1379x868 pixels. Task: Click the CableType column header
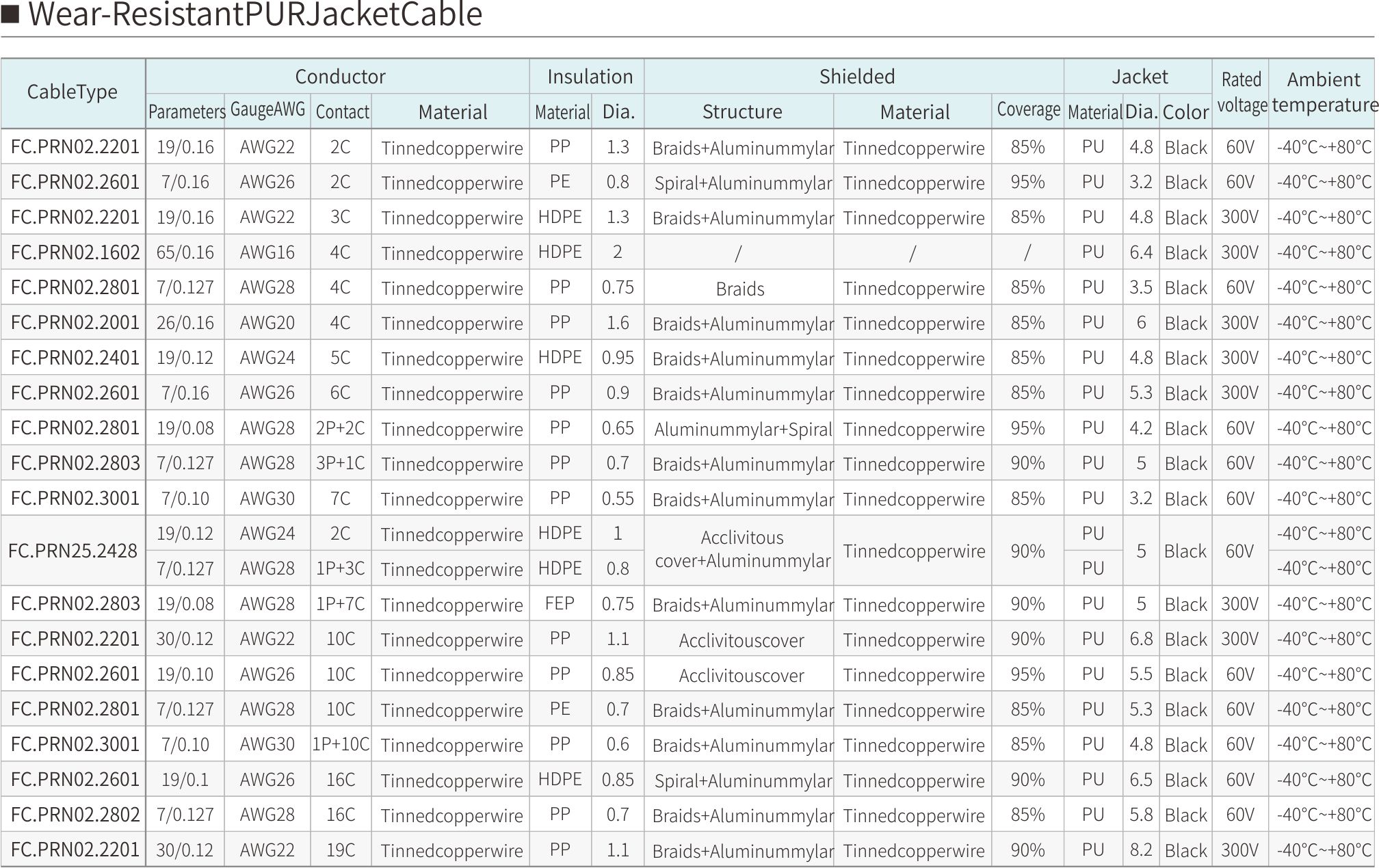pos(73,92)
